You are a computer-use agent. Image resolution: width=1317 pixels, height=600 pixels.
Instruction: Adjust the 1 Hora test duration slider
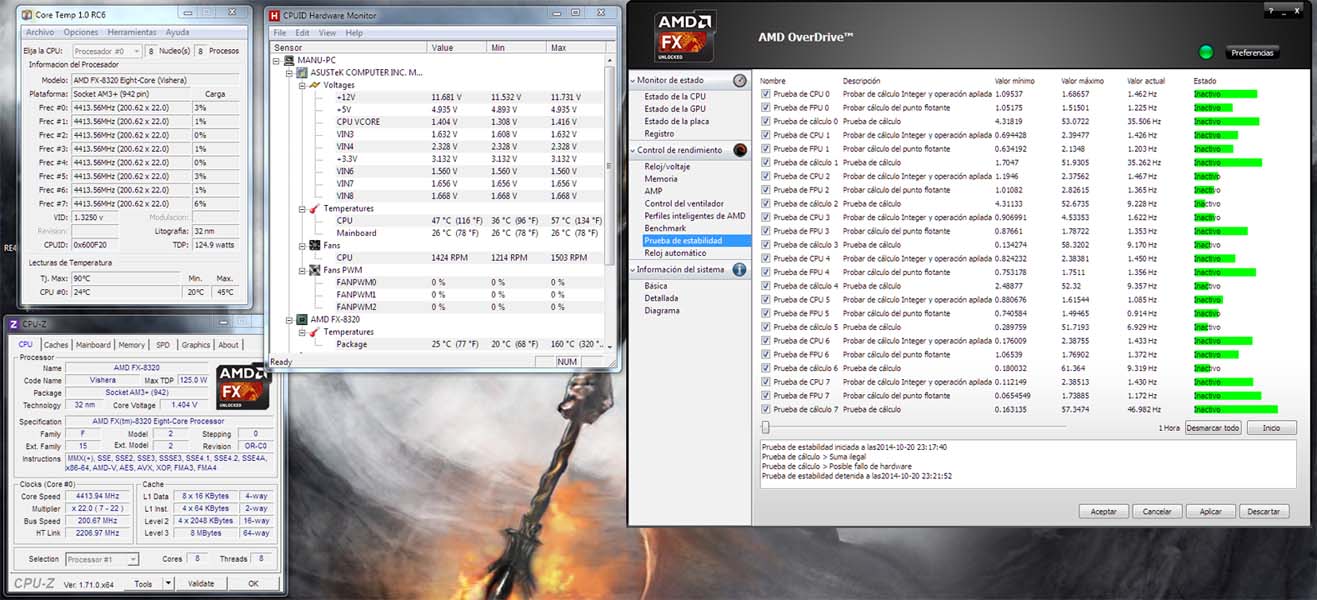pyautogui.click(x=766, y=428)
